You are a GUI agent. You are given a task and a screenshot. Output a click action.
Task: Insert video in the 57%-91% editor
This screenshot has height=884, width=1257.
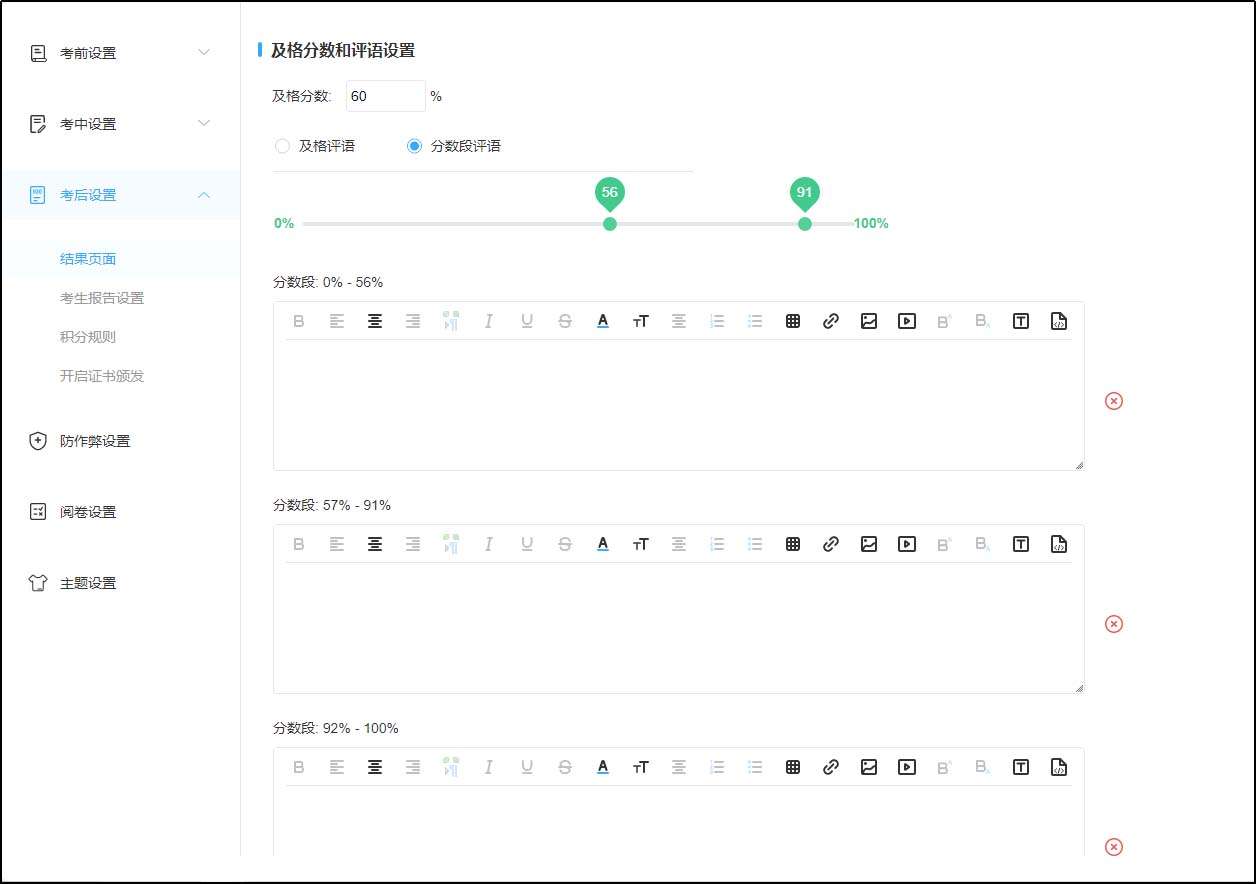tap(907, 544)
